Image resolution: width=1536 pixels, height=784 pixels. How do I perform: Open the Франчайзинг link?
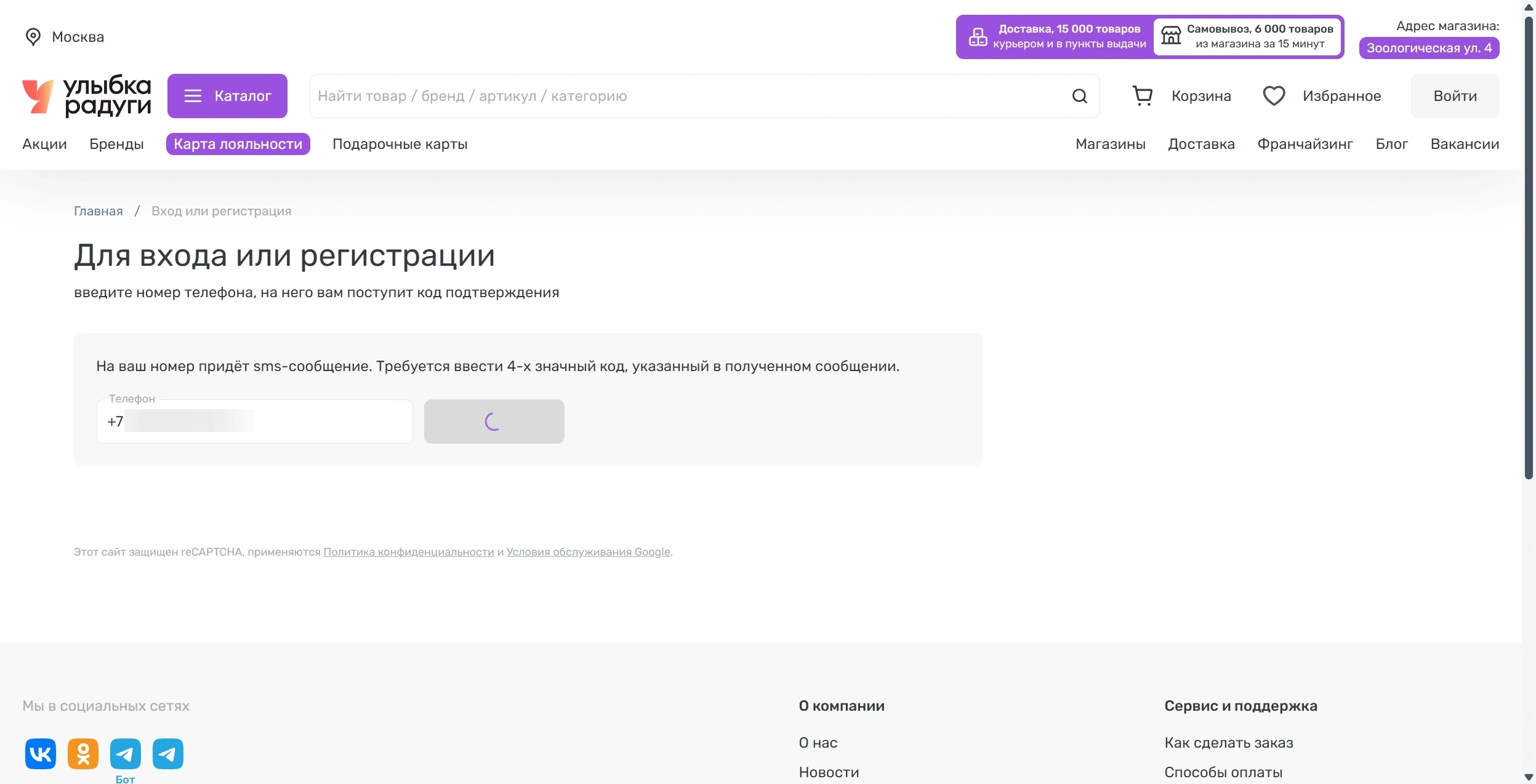coord(1305,144)
